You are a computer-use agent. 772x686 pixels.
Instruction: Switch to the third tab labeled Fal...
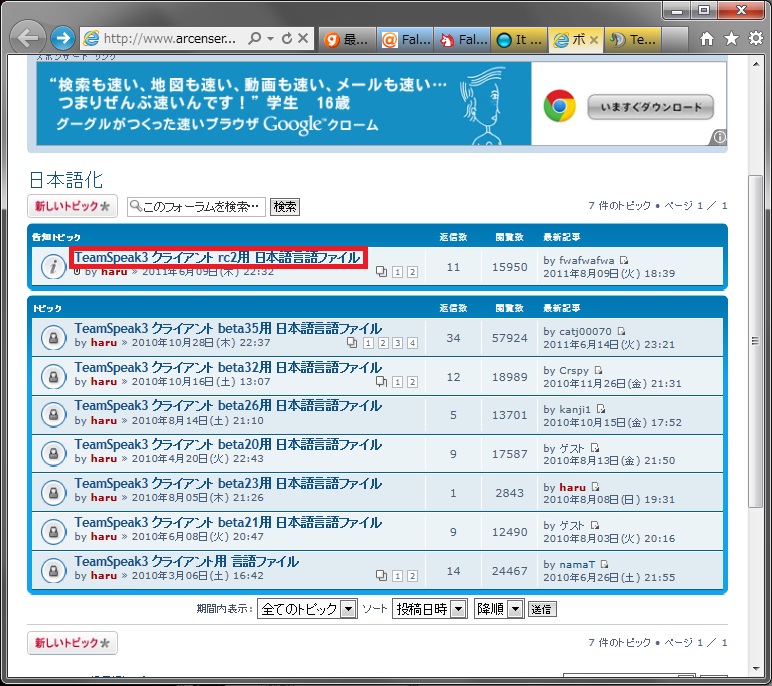463,39
